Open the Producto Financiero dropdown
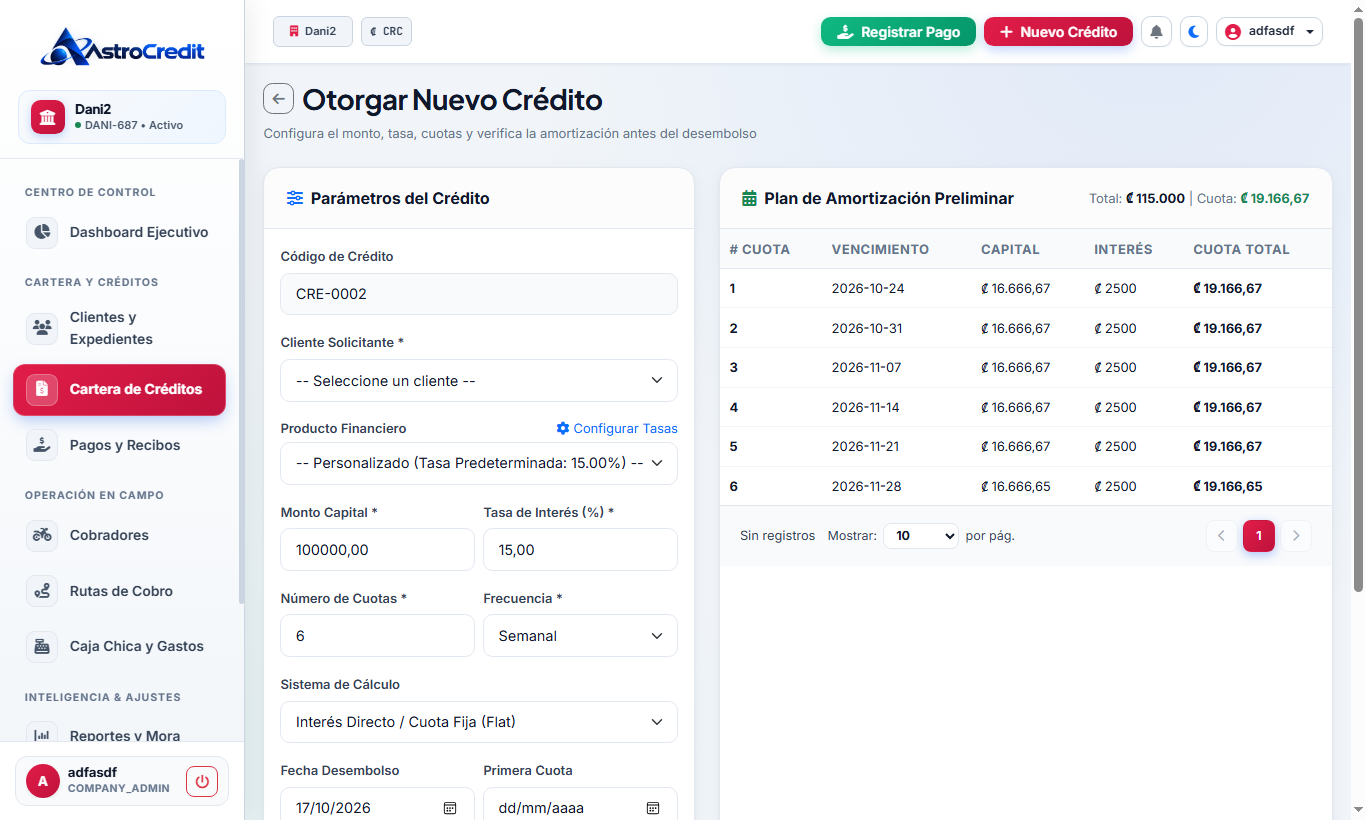Image resolution: width=1366 pixels, height=820 pixels. click(479, 463)
